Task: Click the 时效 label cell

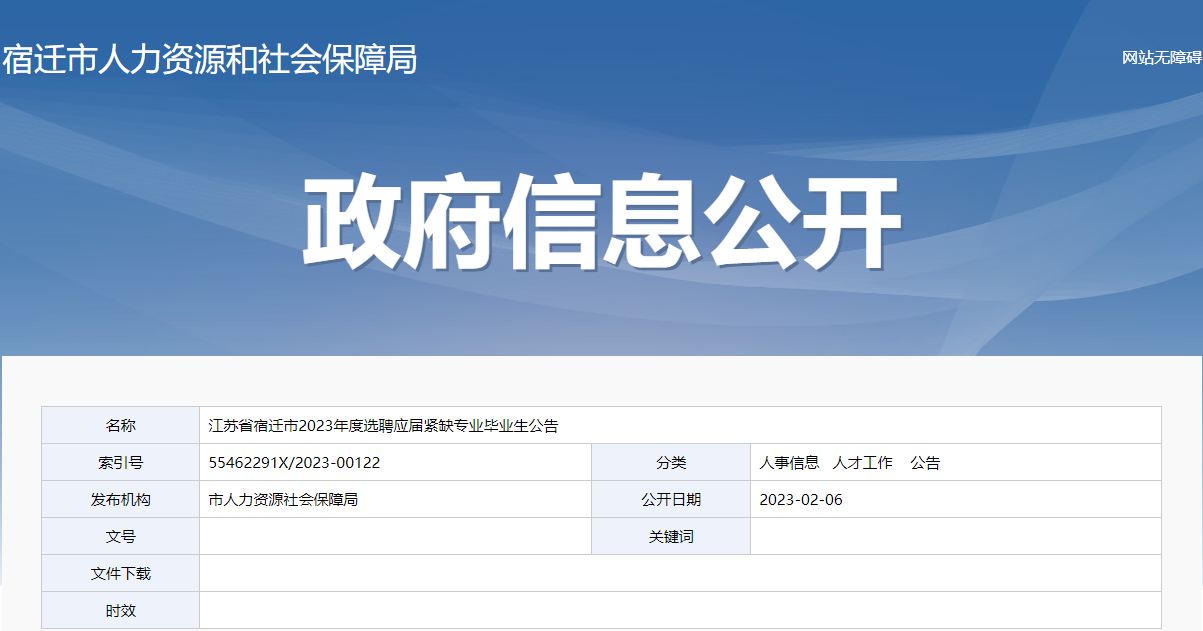Action: point(121,610)
